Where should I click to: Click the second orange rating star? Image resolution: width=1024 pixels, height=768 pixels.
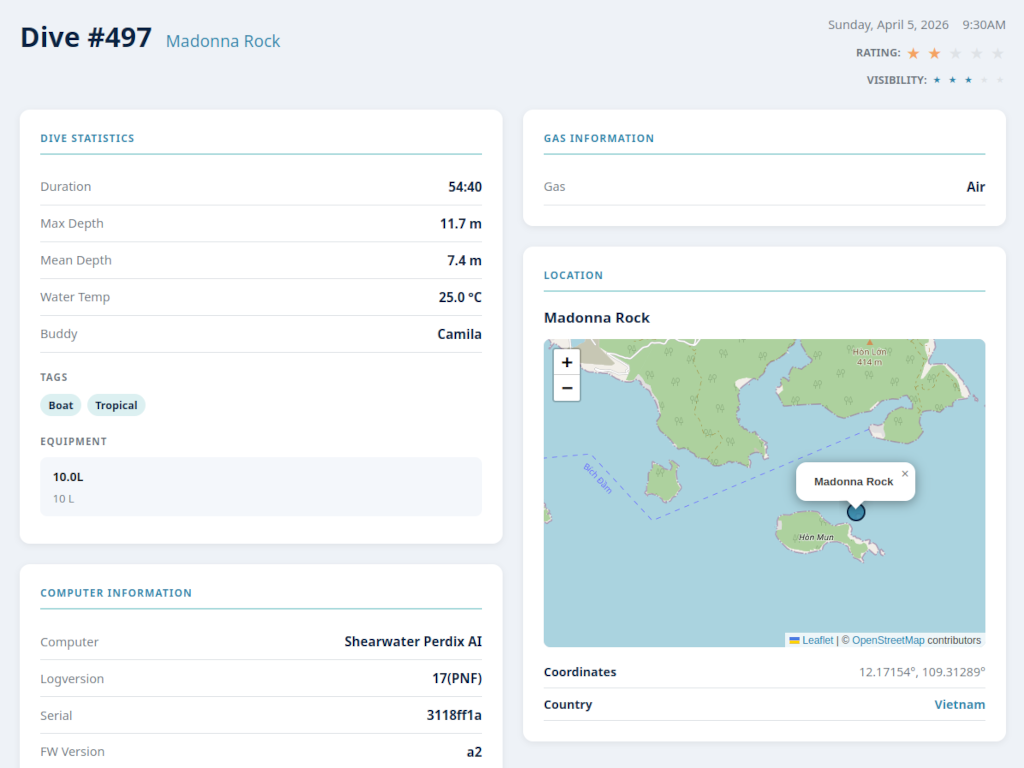coord(935,54)
